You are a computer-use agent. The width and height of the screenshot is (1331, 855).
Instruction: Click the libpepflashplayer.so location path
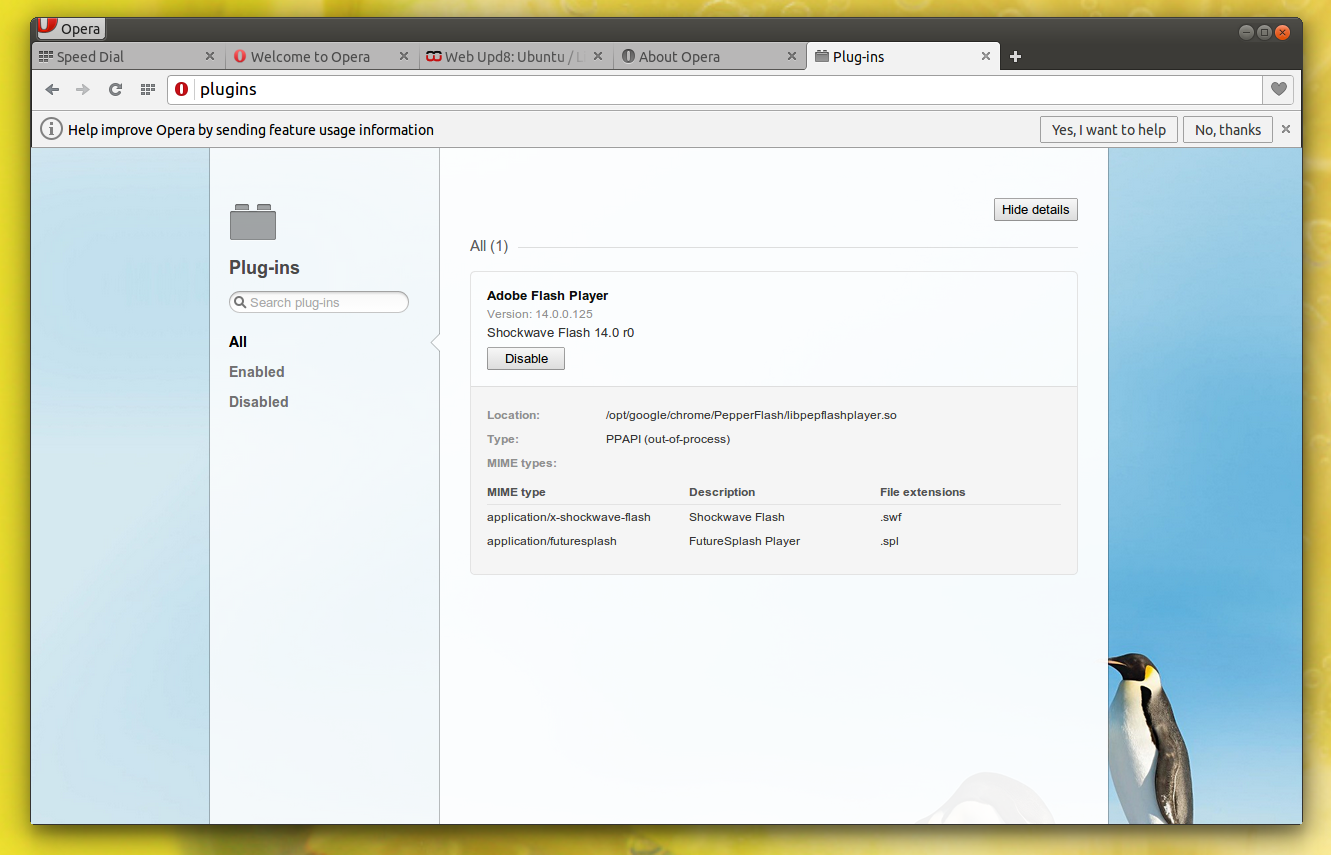click(x=751, y=415)
